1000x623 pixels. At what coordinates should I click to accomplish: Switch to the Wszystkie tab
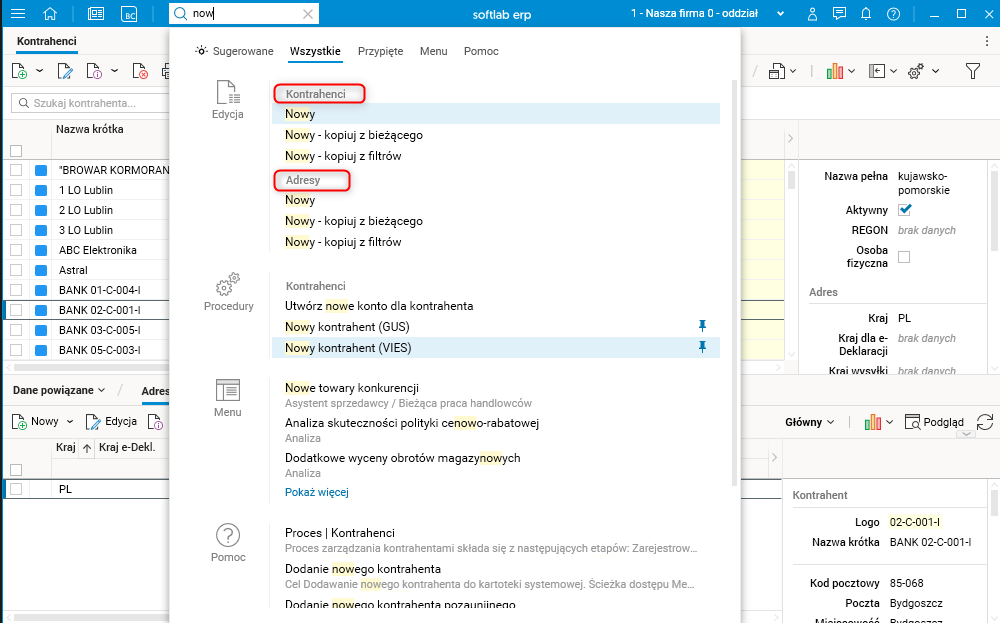pyautogui.click(x=315, y=51)
